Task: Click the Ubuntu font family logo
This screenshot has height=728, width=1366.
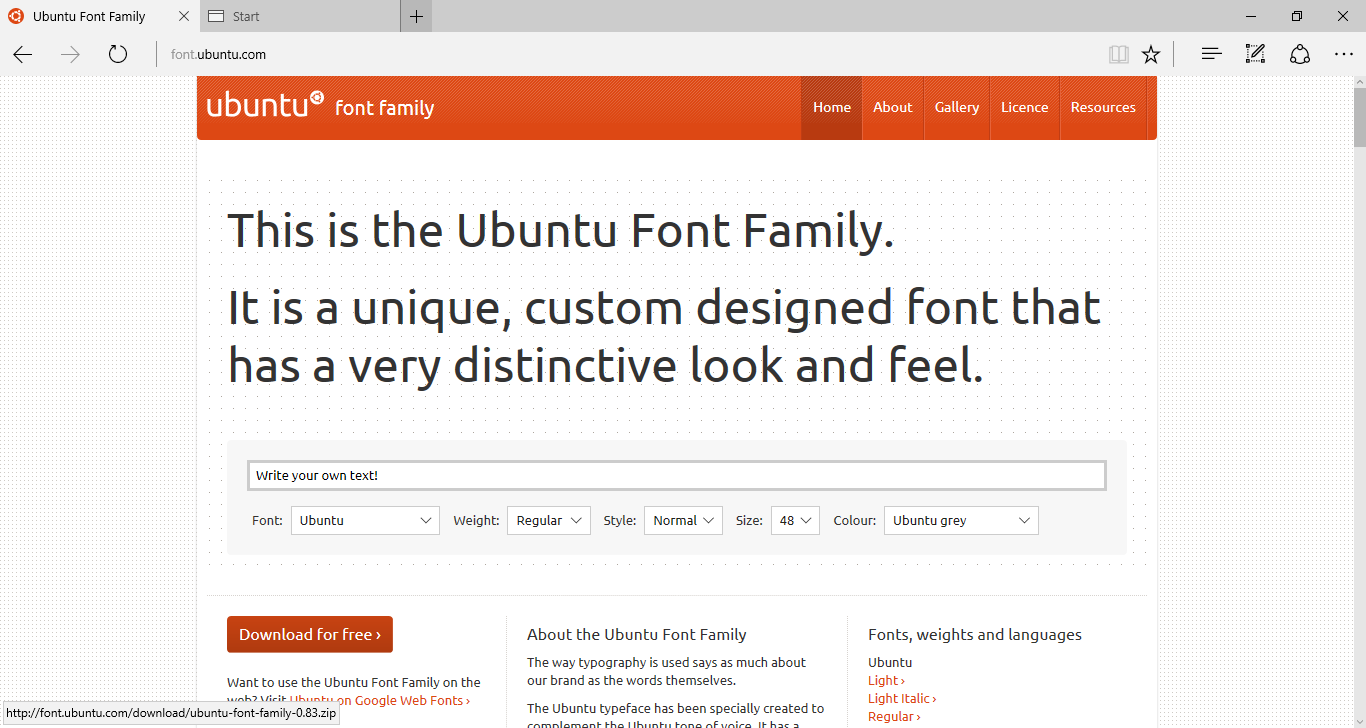Action: [x=320, y=106]
